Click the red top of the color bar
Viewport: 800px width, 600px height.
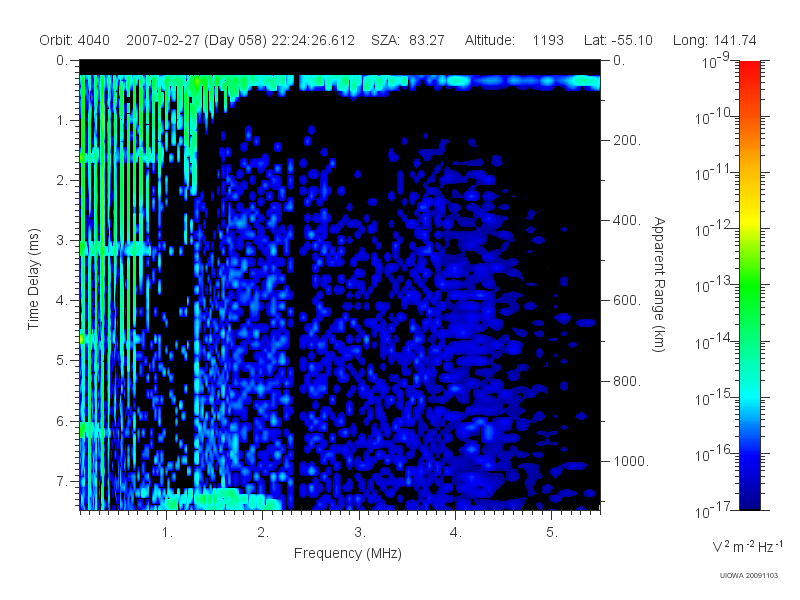(749, 69)
